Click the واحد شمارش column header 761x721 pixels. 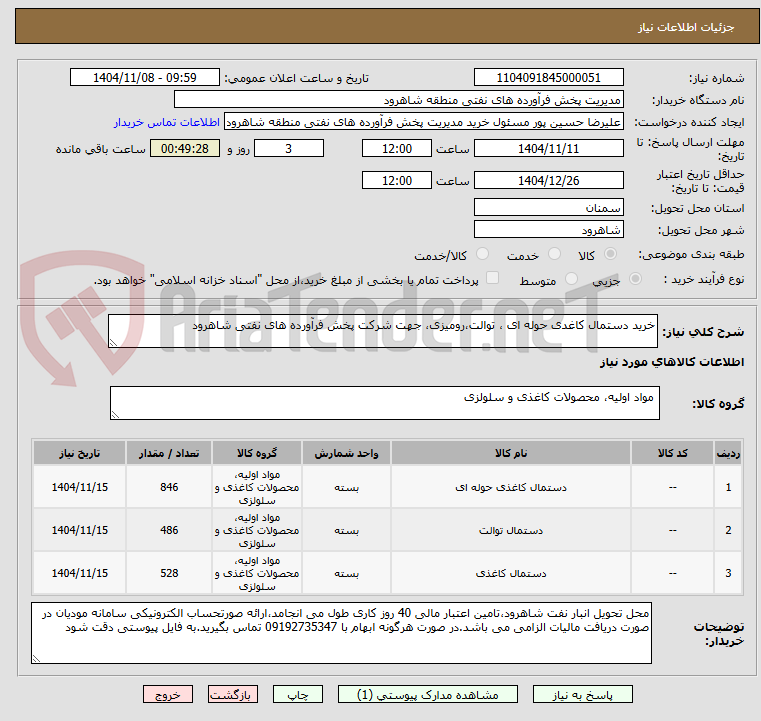pos(346,453)
